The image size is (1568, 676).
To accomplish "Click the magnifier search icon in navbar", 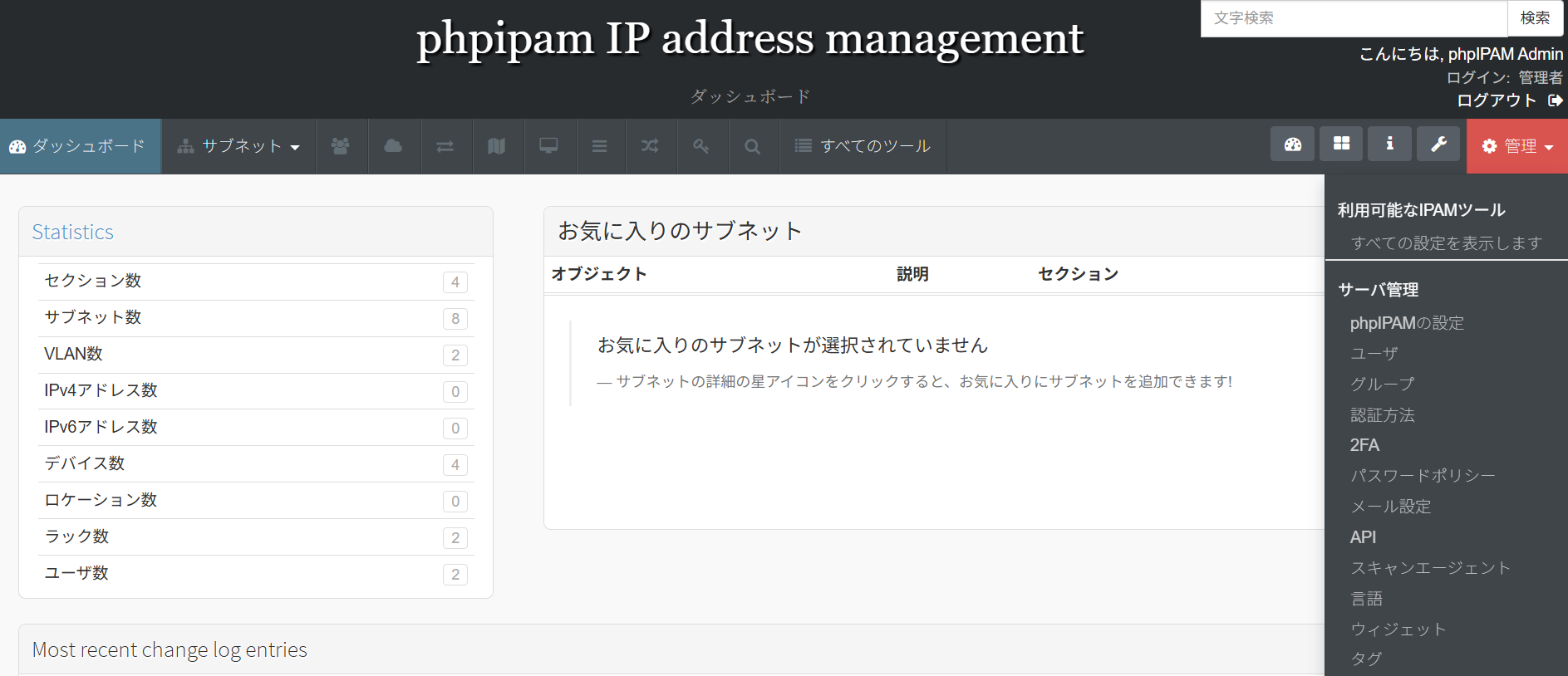I will (x=753, y=146).
